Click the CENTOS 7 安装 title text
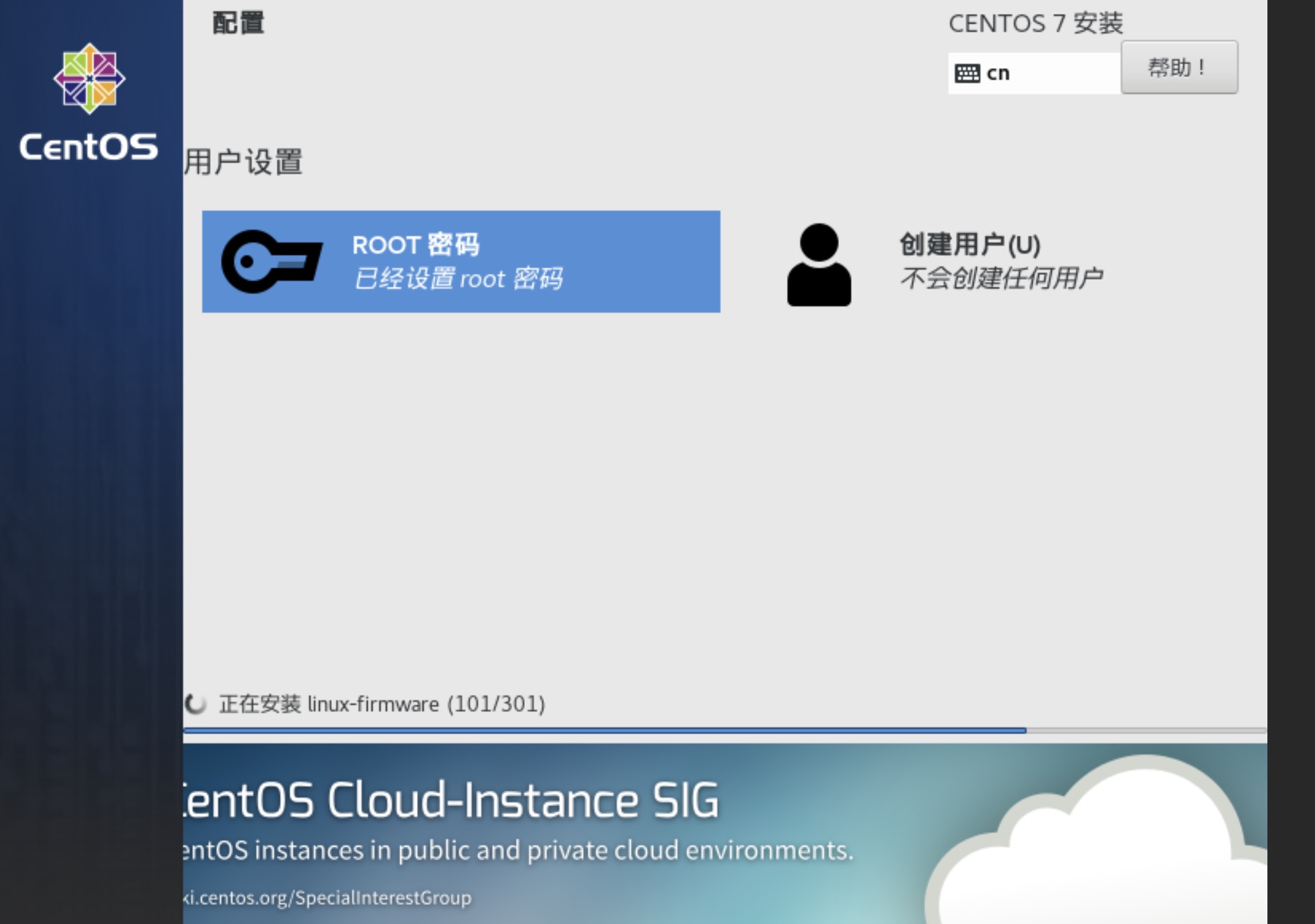The image size is (1315, 924). coord(1036,23)
